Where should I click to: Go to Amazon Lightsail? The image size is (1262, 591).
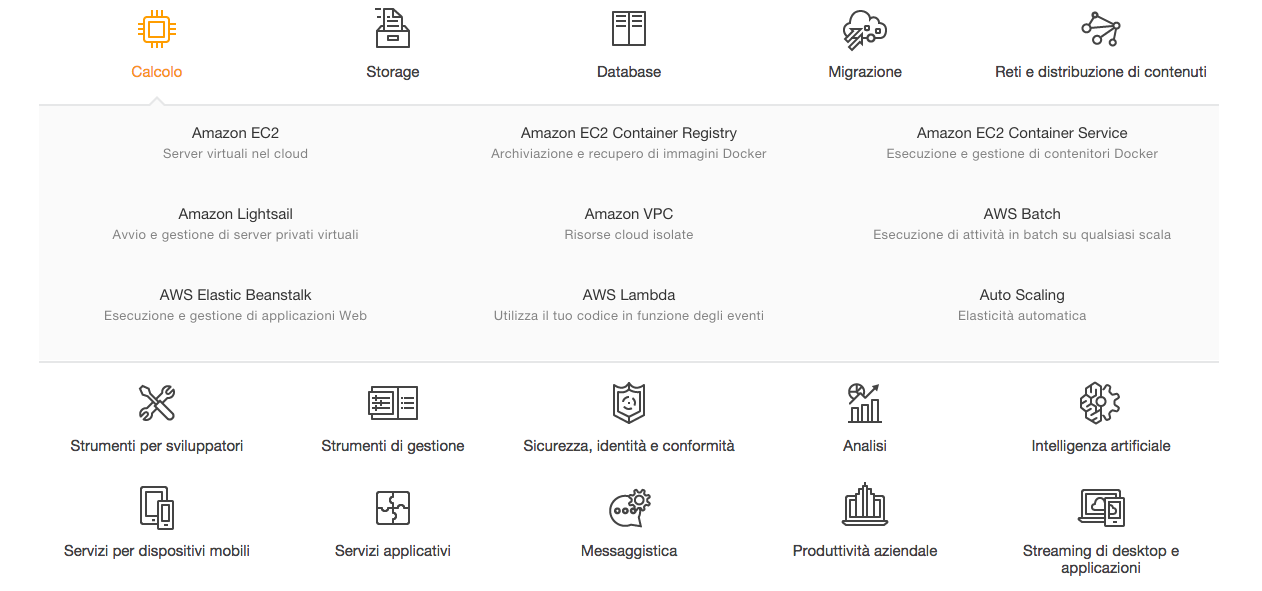235,214
